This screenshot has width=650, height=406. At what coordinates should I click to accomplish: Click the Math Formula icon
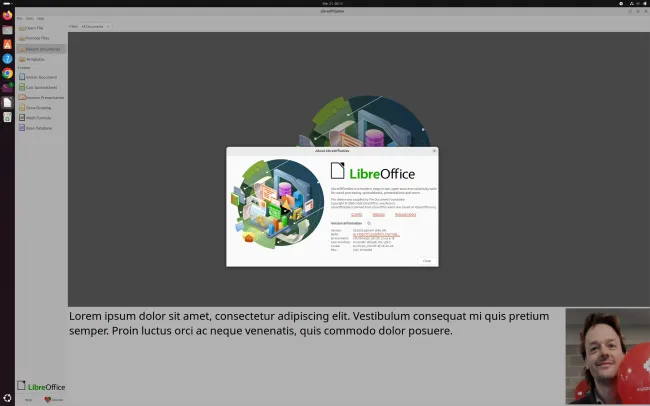click(22, 118)
